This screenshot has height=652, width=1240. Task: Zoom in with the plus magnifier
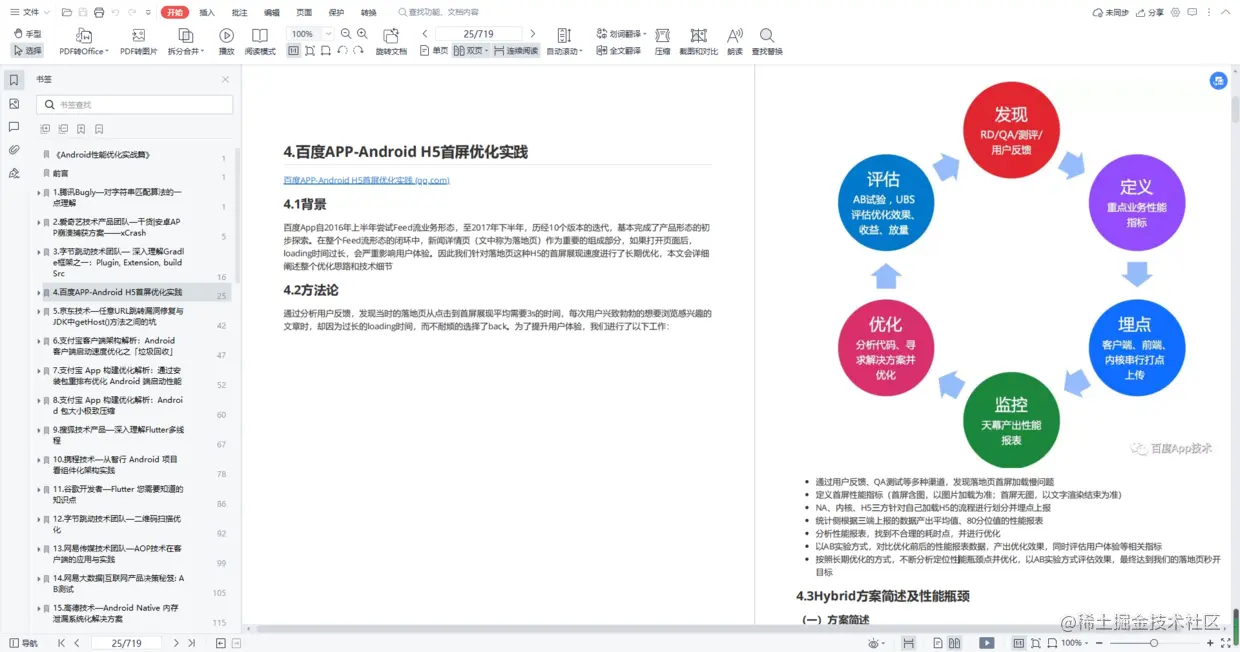[362, 34]
